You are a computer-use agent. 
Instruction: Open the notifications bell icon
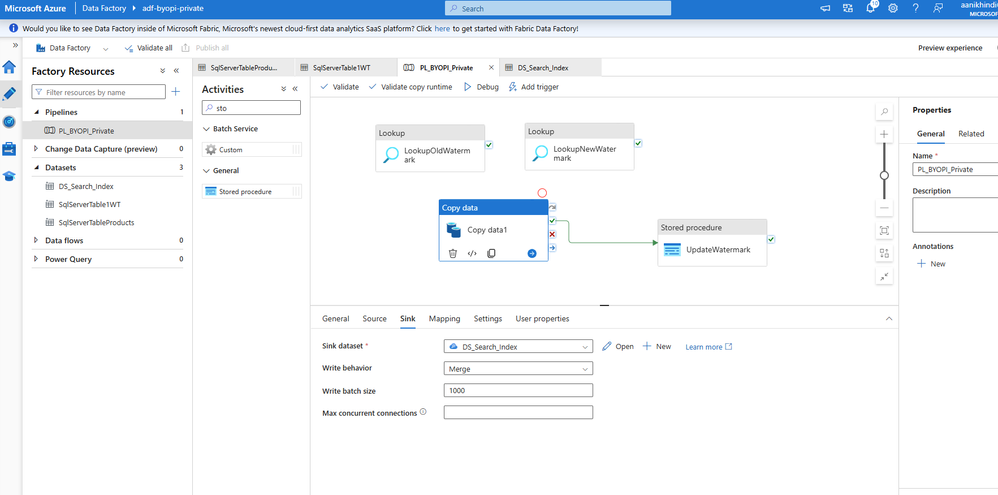870,8
